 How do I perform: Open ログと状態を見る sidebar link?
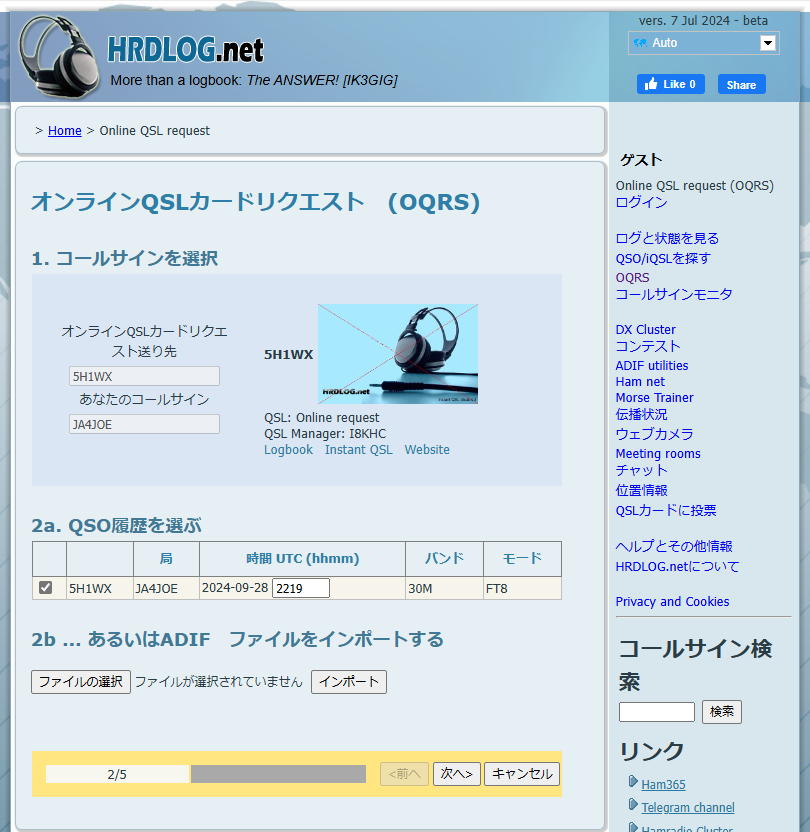(x=667, y=238)
